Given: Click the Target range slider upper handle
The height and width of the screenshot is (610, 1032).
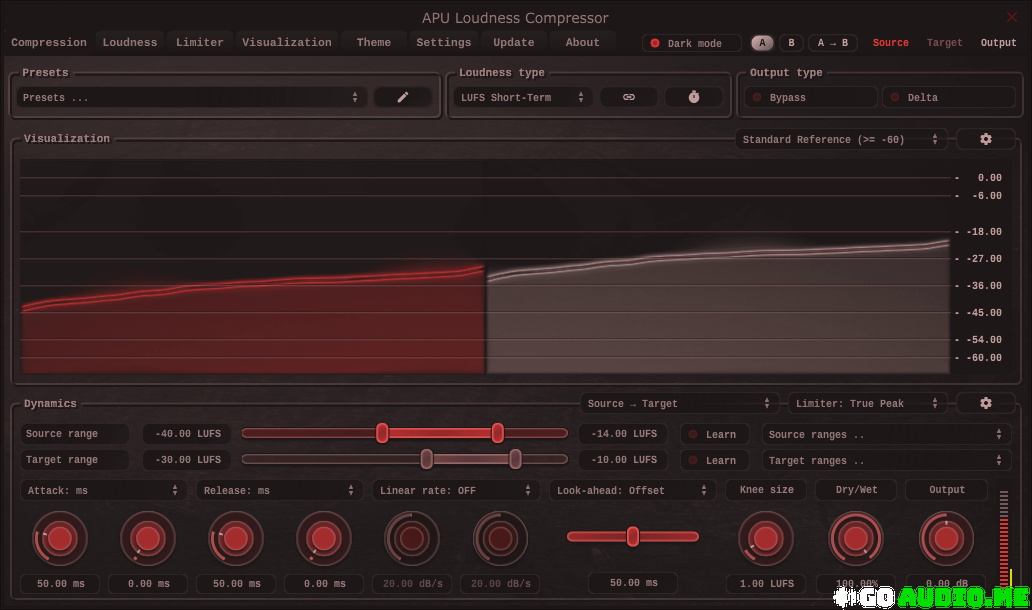Looking at the screenshot, I should click(515, 459).
